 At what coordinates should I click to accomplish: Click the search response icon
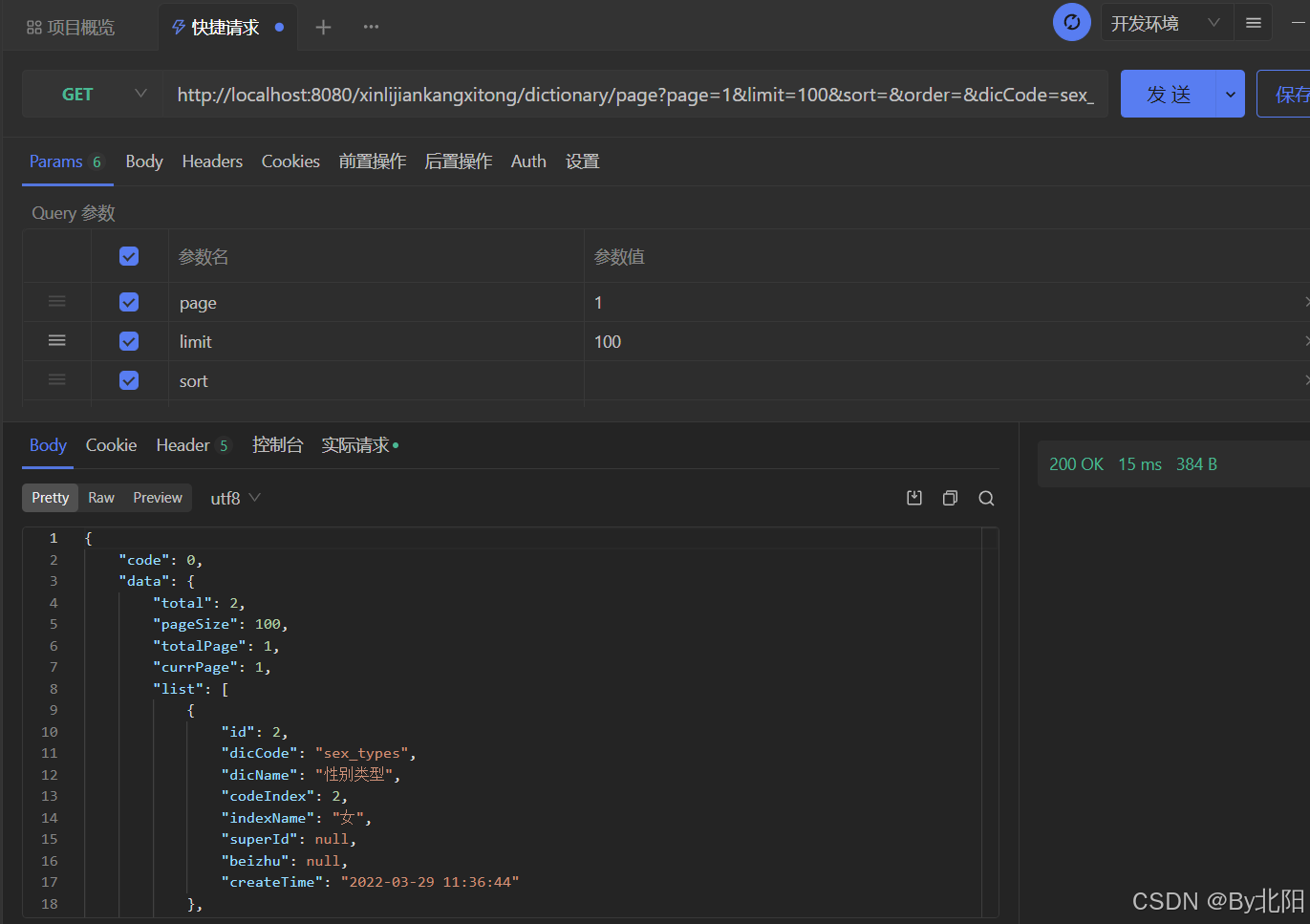click(986, 498)
